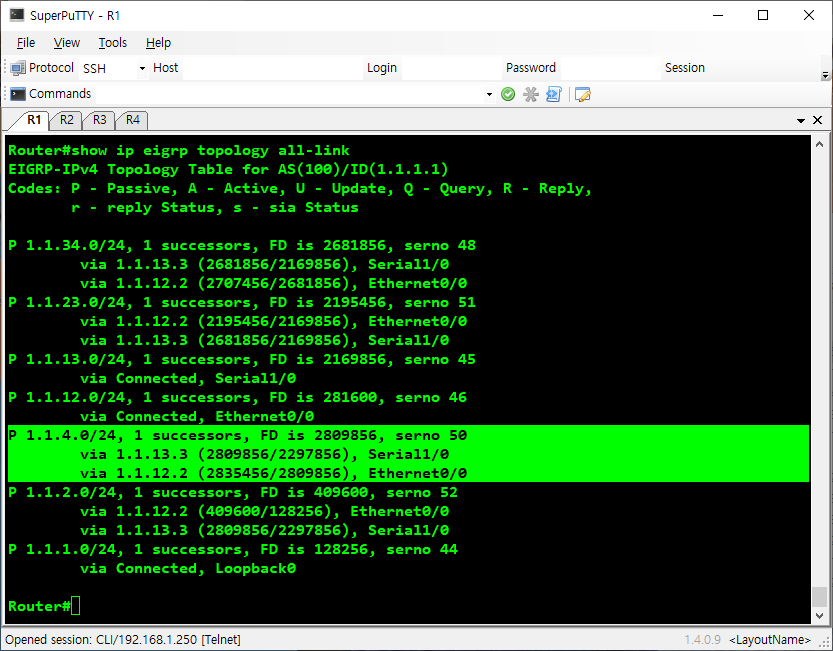Screen dimensions: 833x651
Task: Open the Tools menu
Action: 113,43
